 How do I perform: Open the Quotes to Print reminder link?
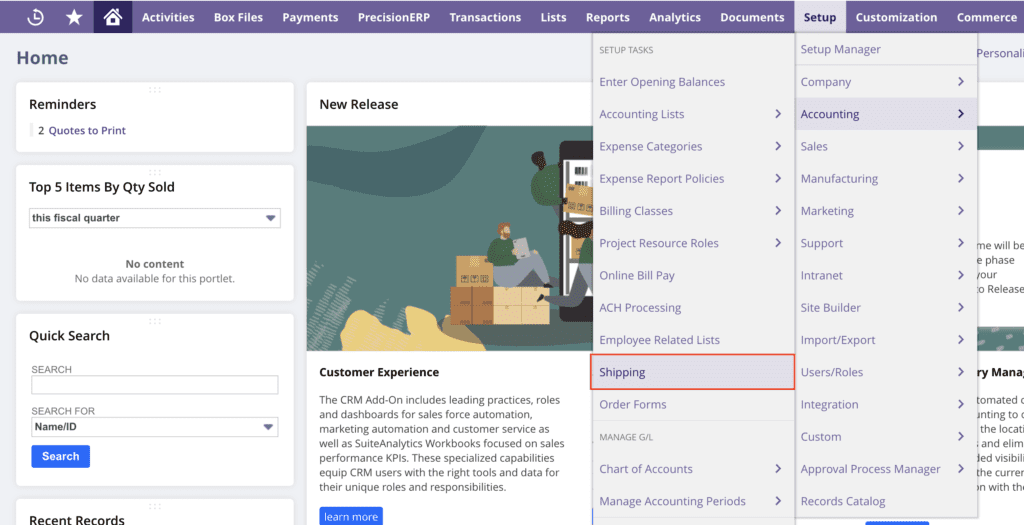[87, 131]
